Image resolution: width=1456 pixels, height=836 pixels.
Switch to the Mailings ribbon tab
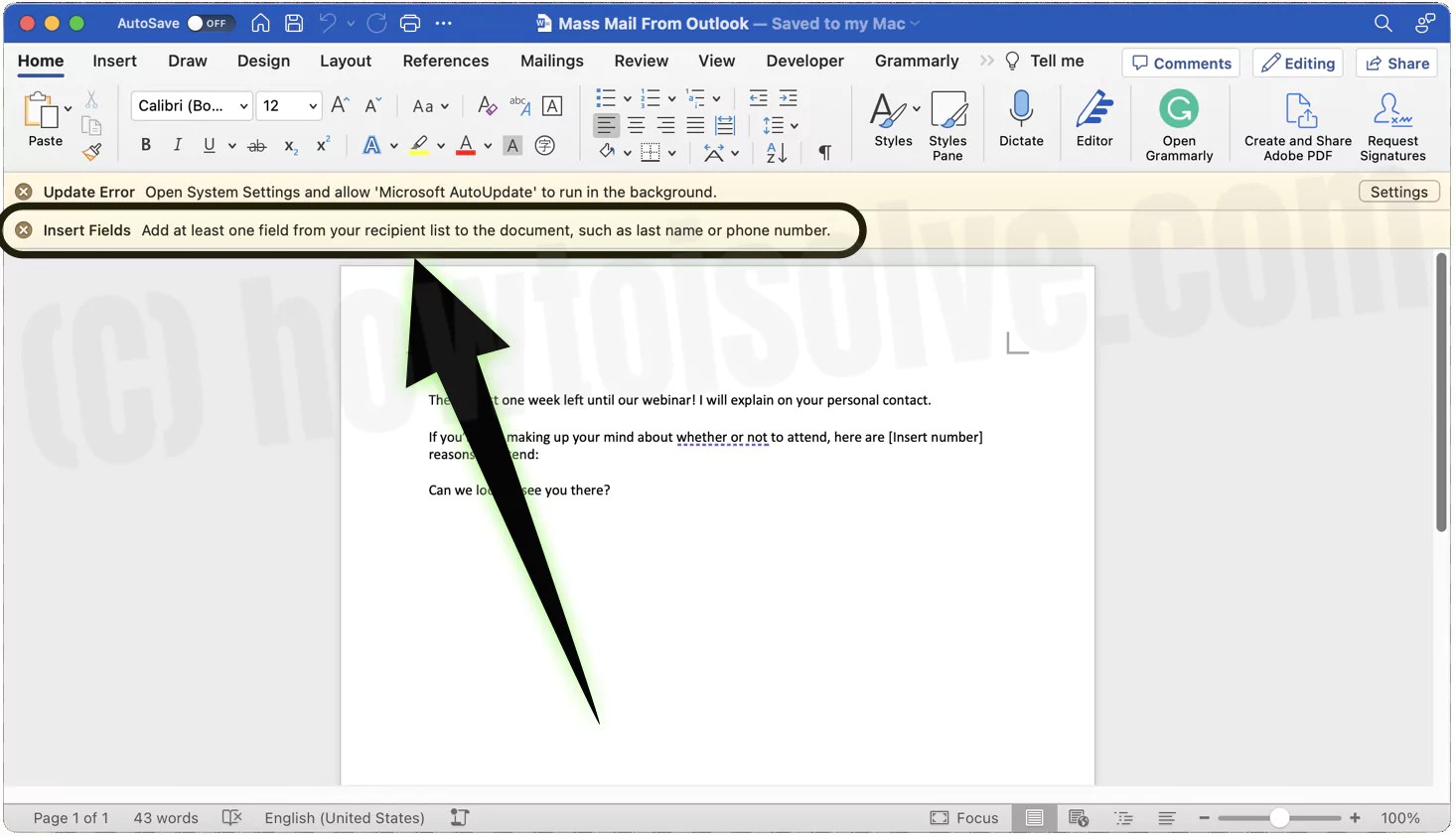[x=551, y=61]
